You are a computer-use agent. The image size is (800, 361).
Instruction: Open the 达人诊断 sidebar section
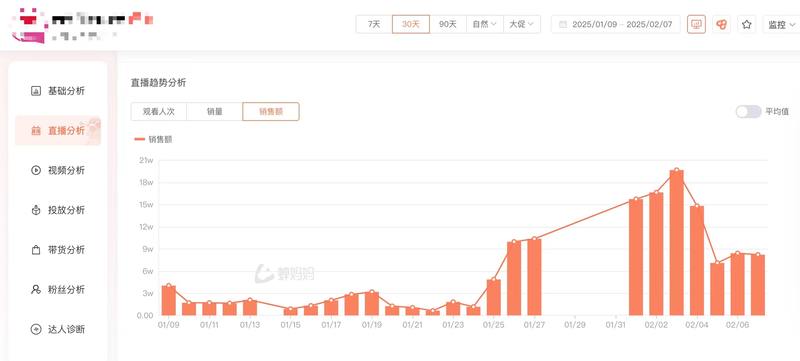[x=58, y=329]
